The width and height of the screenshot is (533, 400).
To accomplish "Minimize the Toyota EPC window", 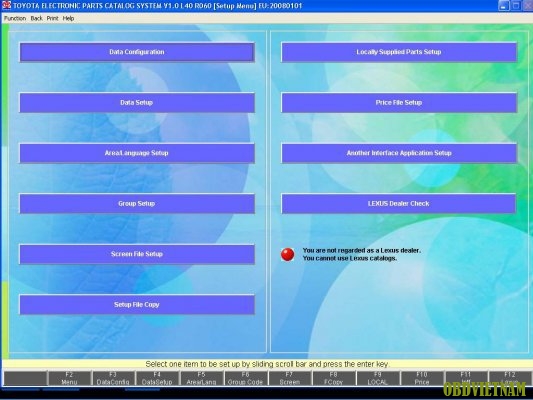I will [x=504, y=5].
